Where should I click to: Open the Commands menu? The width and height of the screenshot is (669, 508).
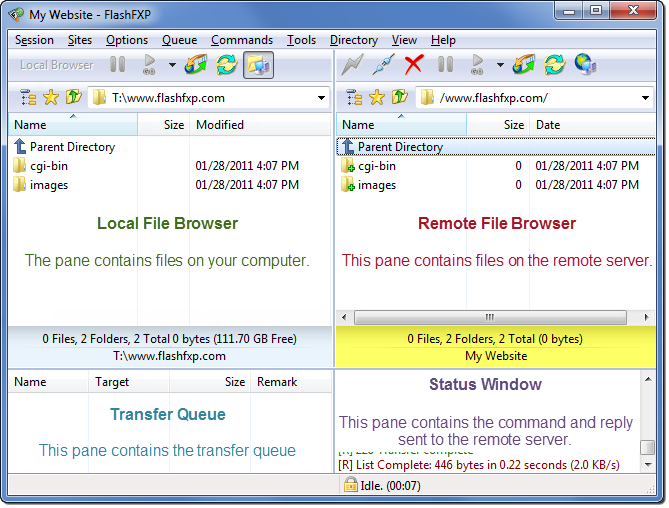click(242, 40)
